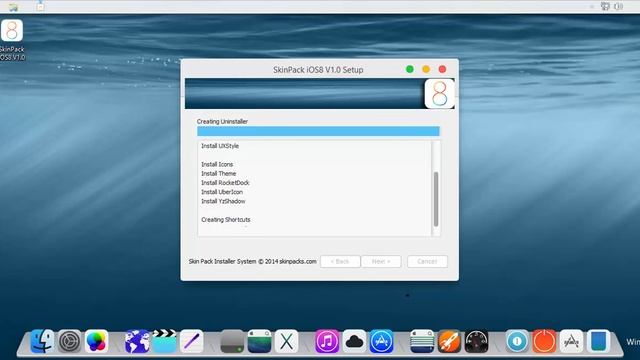The width and height of the screenshot is (640, 360).
Task: Open the purple iTunes music icon
Action: point(327,341)
